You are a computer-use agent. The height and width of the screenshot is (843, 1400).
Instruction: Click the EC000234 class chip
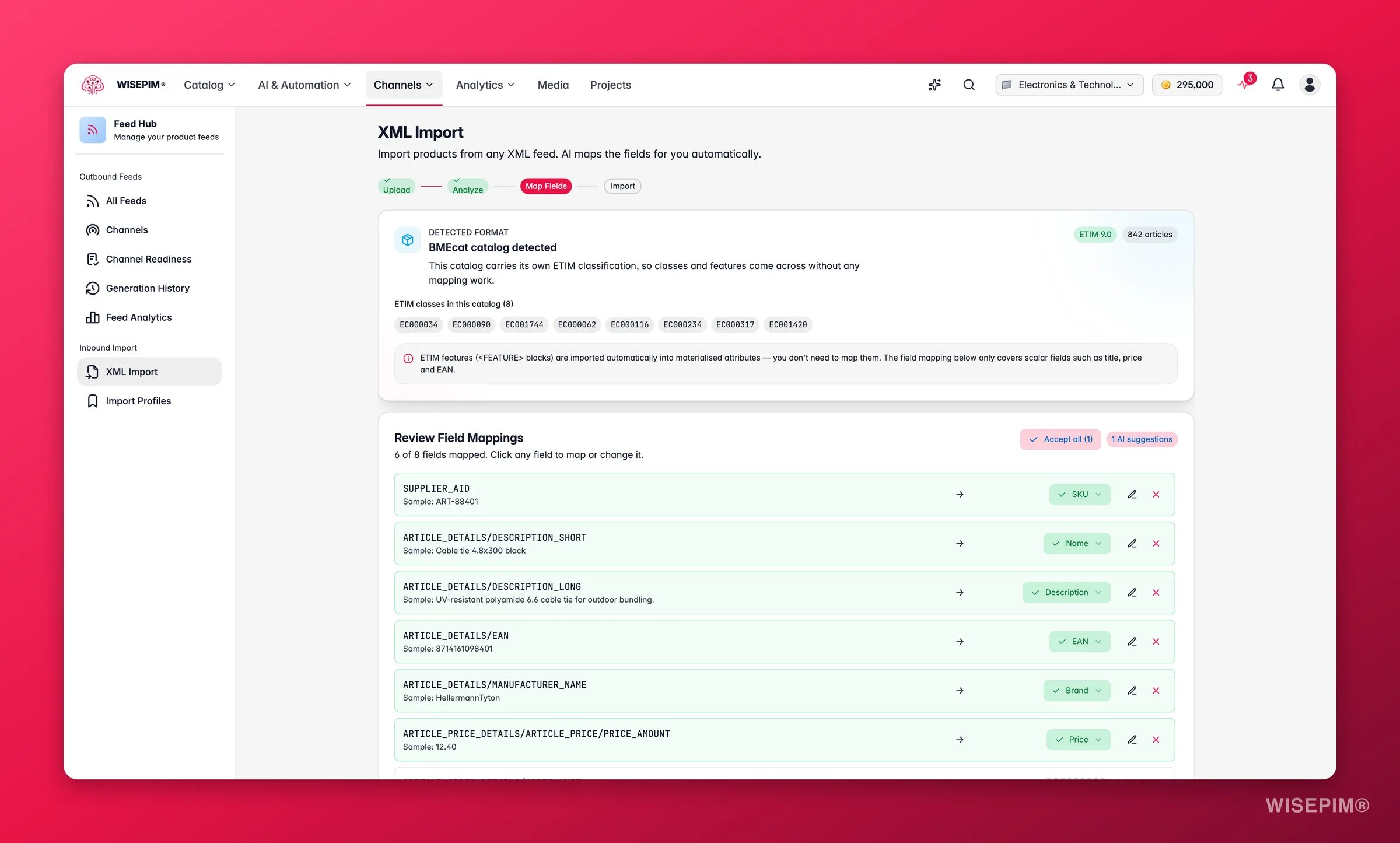coord(682,324)
